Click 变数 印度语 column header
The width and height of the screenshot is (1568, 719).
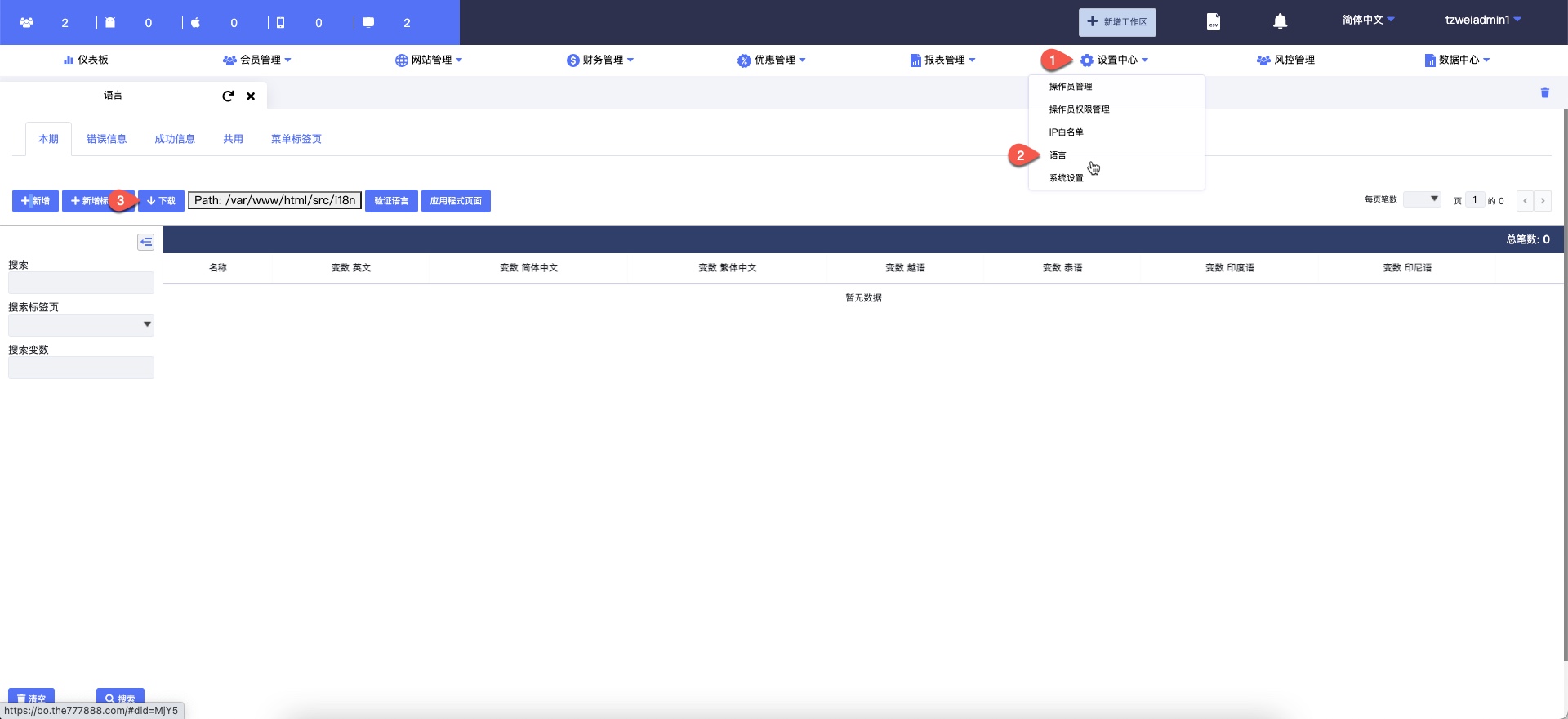(x=1230, y=268)
